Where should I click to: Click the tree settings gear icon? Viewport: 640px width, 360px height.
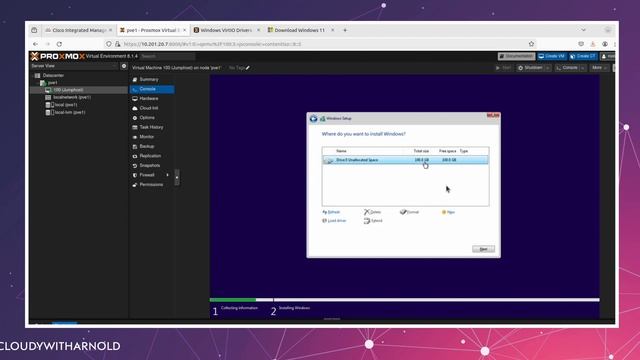[x=124, y=66]
